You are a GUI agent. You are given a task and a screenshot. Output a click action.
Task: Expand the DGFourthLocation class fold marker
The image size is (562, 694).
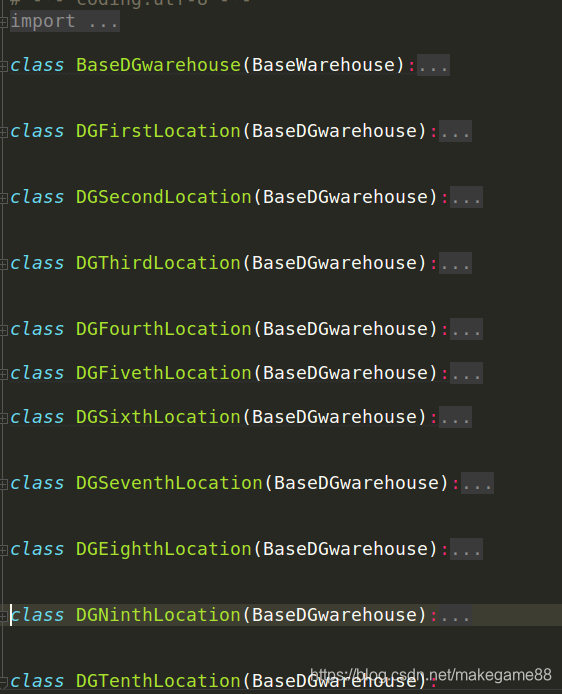point(3,330)
